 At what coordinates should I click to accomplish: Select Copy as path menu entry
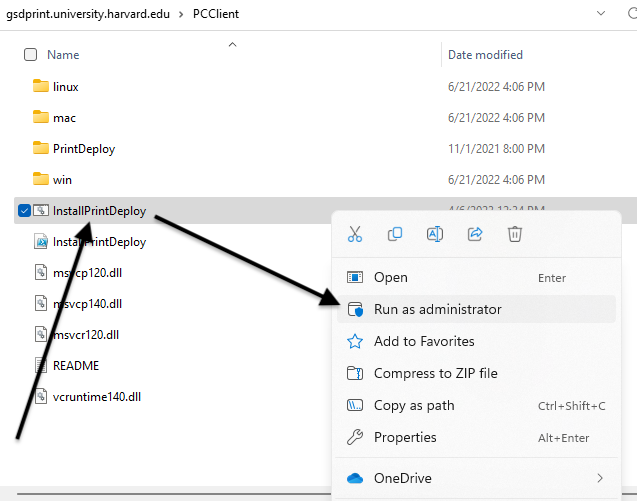click(413, 405)
